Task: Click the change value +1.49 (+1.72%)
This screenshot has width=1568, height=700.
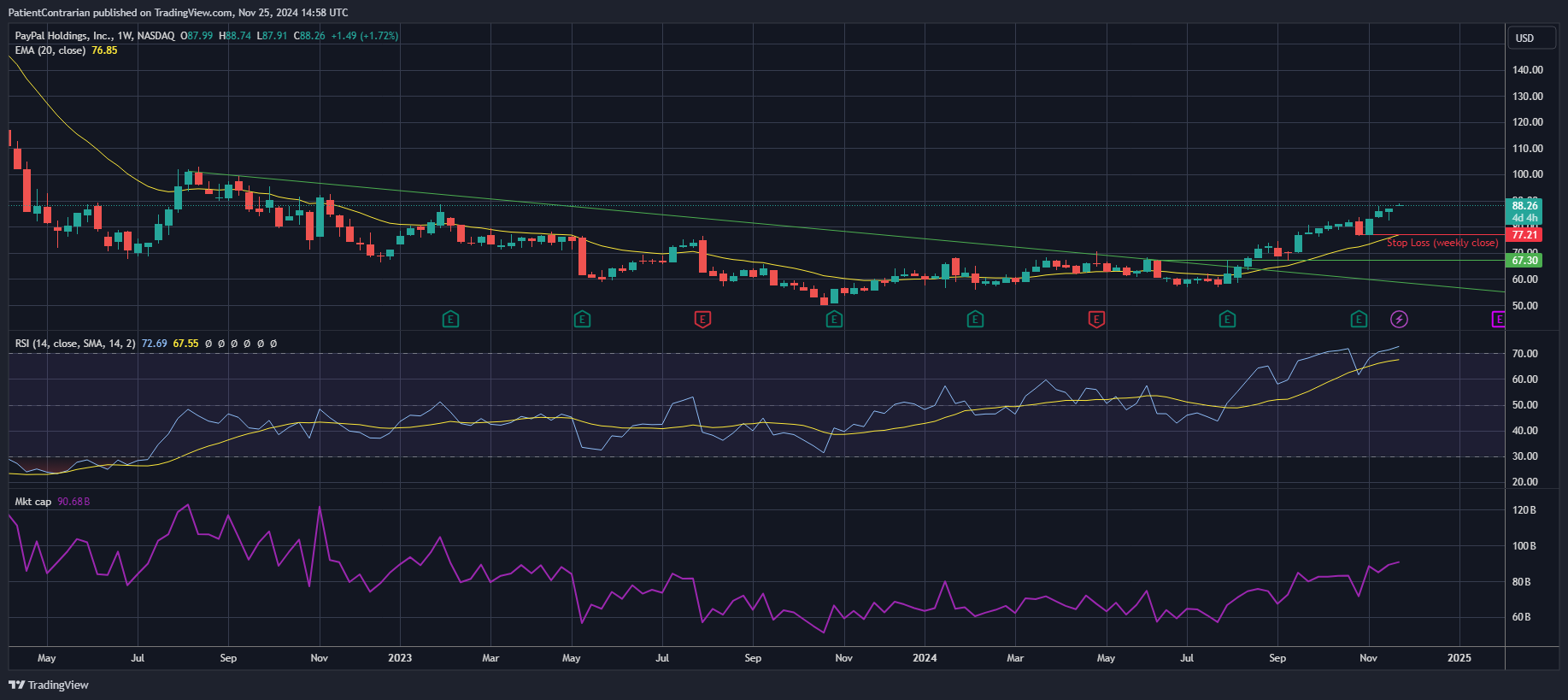Action: [365, 36]
